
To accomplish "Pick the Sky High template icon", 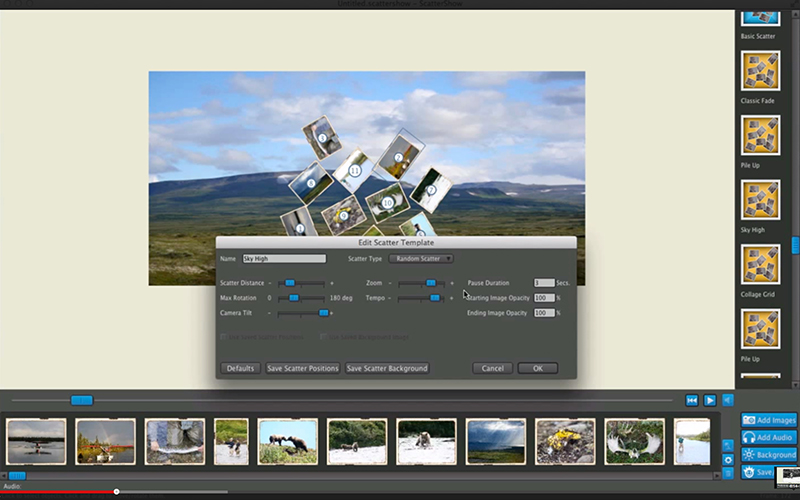I will [760, 199].
